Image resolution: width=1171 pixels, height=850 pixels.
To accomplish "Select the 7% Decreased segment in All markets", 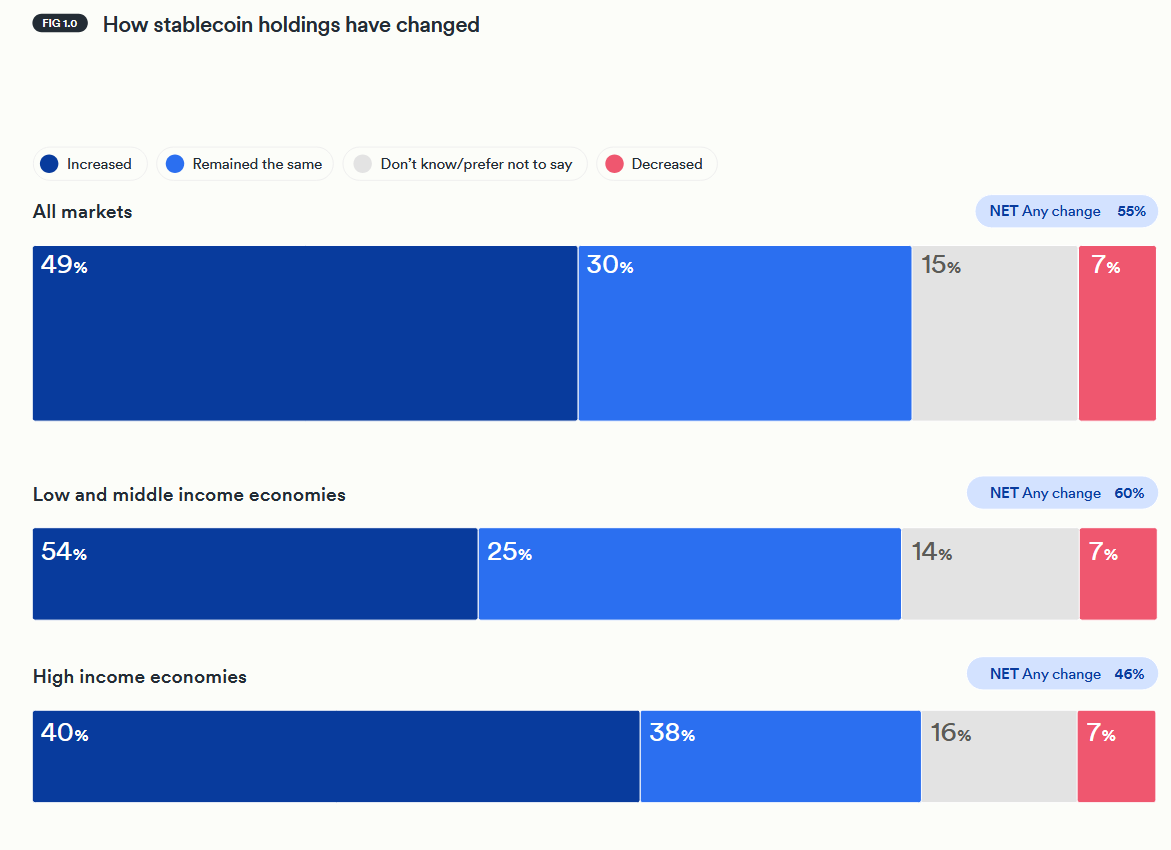I will 1117,333.
